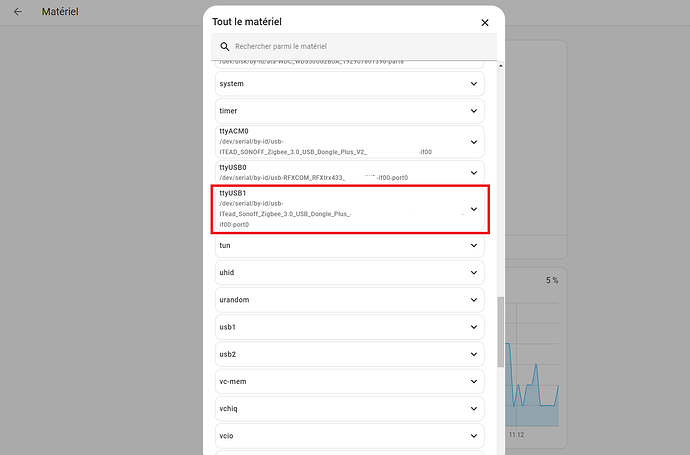690x455 pixels.
Task: Click the 11:12 time label on chart
Action: [516, 435]
